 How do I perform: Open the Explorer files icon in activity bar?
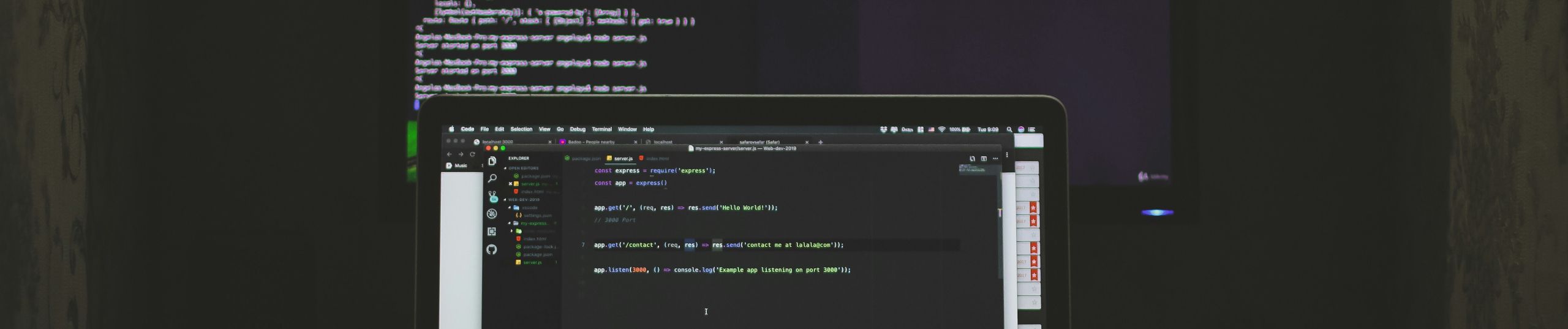492,161
